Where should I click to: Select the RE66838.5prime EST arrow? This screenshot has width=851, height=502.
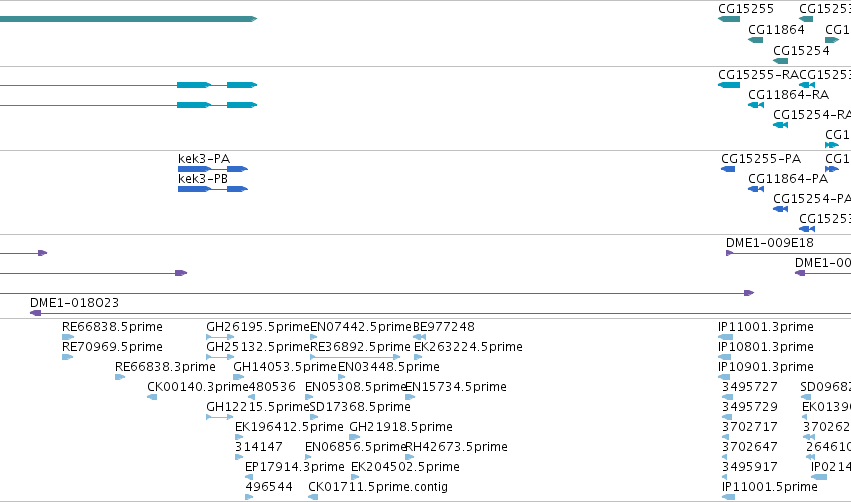click(x=68, y=337)
